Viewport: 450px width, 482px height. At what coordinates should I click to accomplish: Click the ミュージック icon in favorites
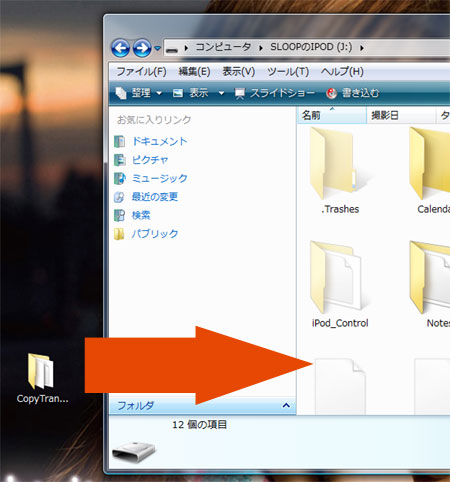point(120,178)
